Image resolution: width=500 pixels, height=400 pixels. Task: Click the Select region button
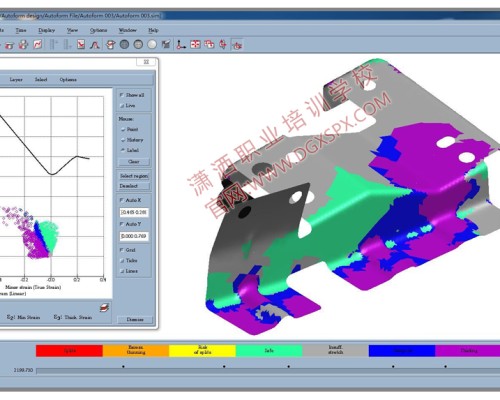click(134, 176)
